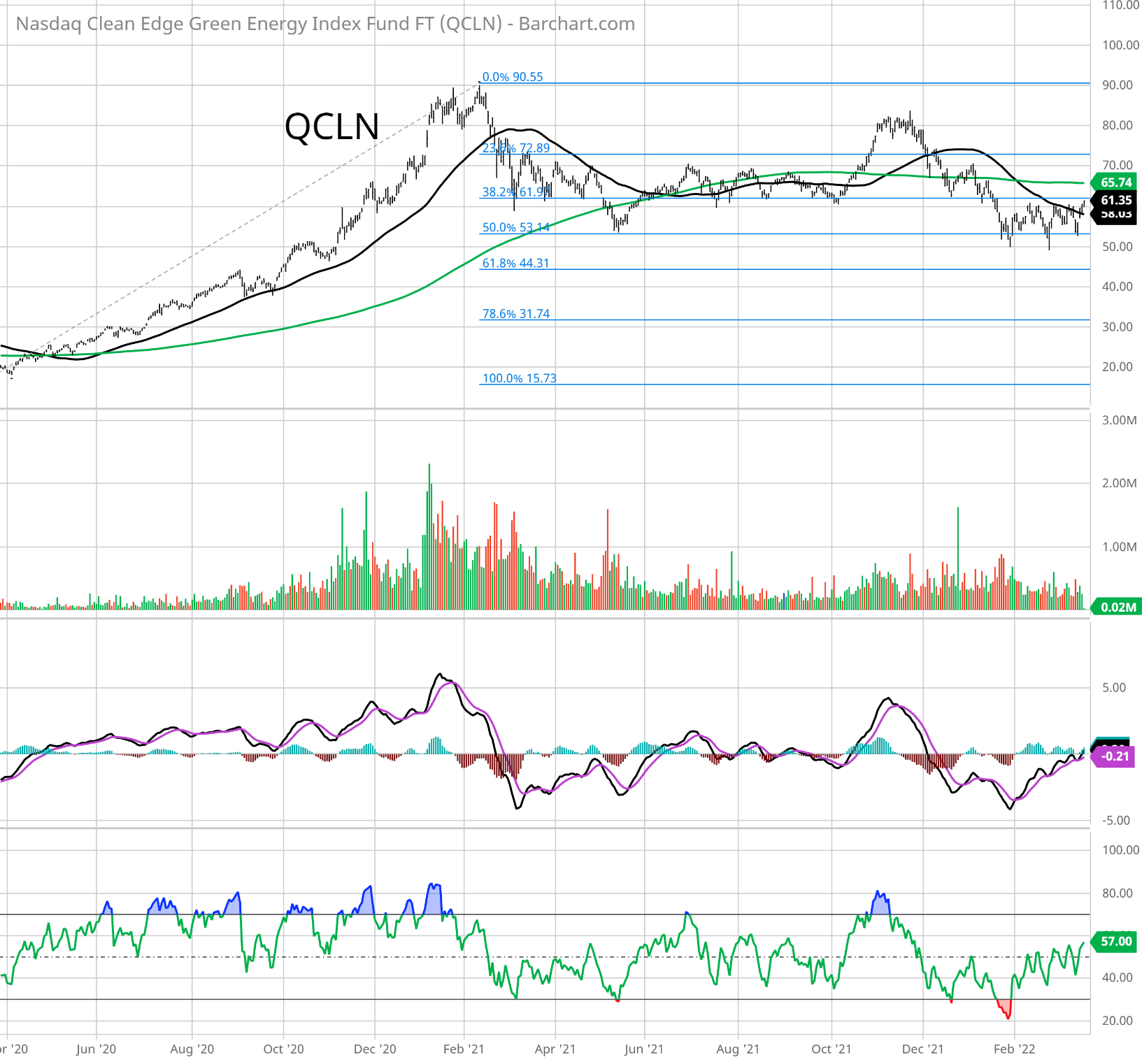Select the Dec '21 date axis label
The height and width of the screenshot is (1064, 1142).
(x=922, y=1049)
